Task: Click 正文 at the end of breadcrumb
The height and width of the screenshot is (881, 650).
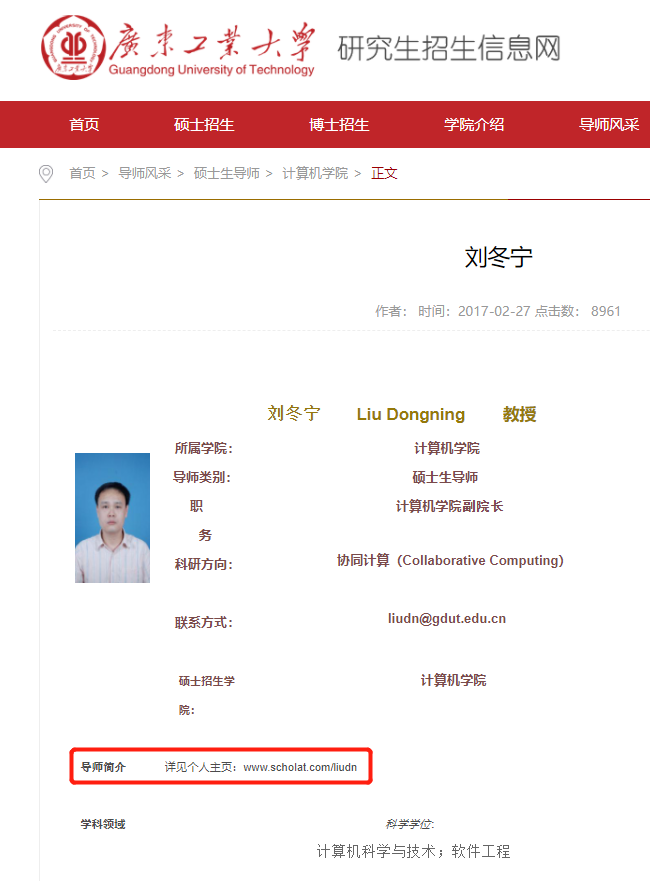Action: pos(385,174)
